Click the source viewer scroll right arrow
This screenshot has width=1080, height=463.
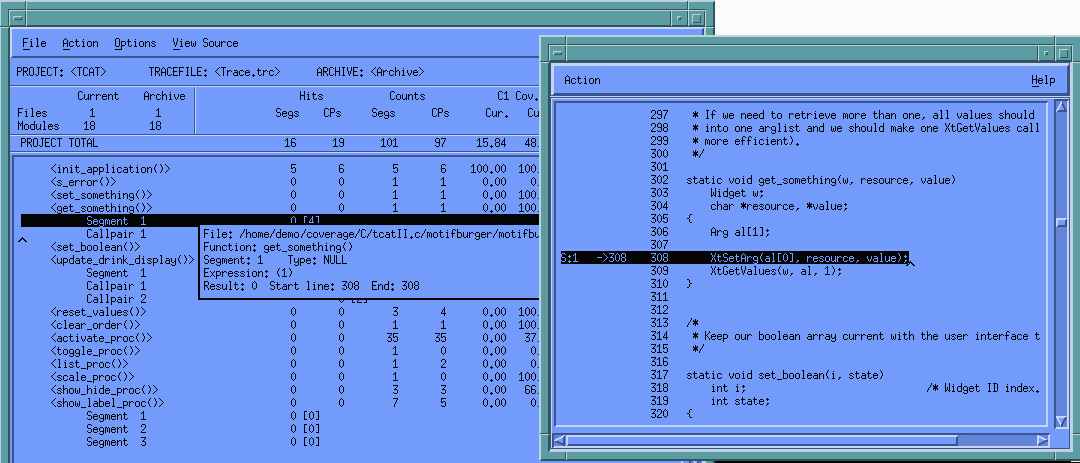point(1042,438)
